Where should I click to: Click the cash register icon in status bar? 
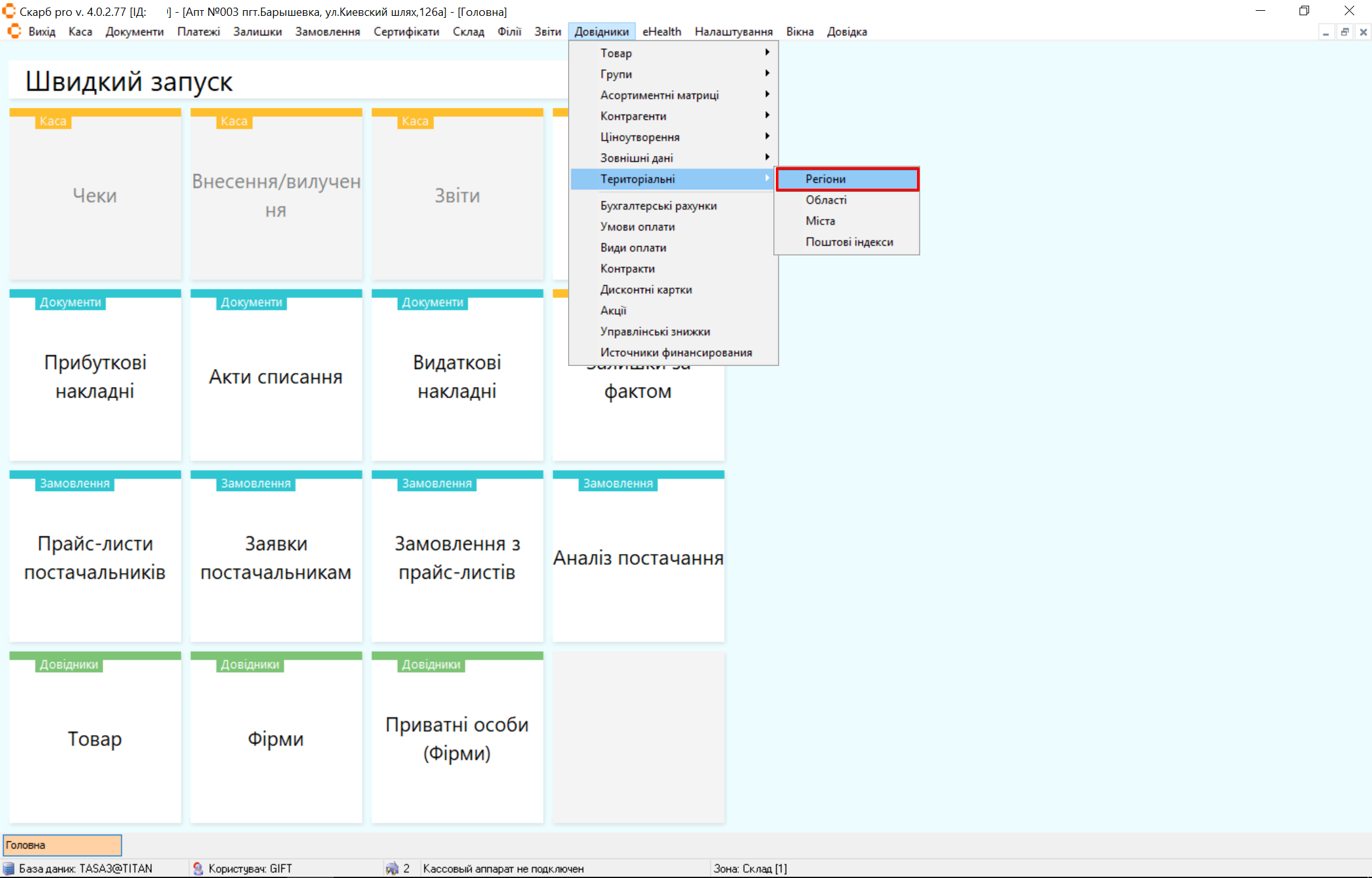coord(392,868)
